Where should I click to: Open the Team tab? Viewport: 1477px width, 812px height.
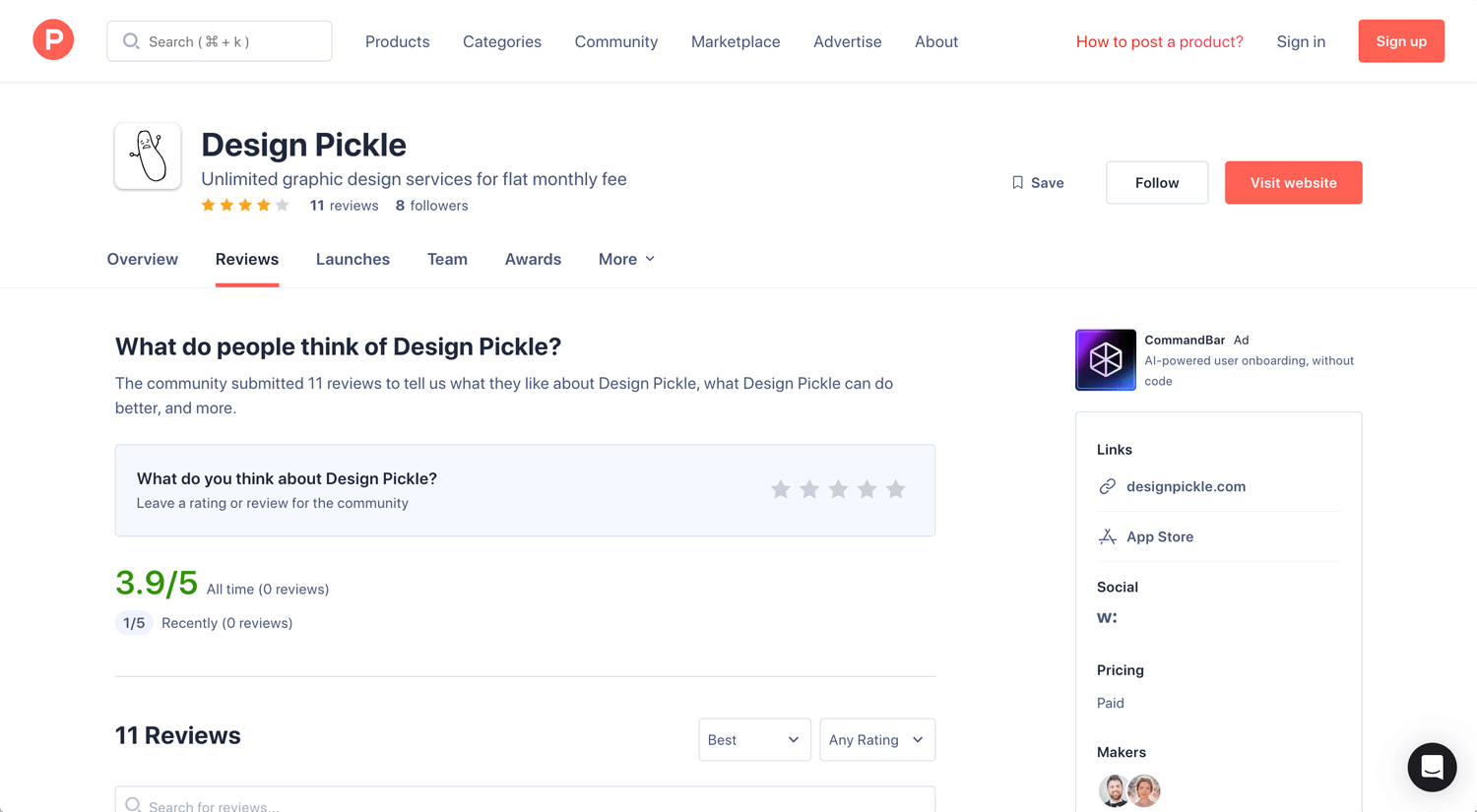447,259
